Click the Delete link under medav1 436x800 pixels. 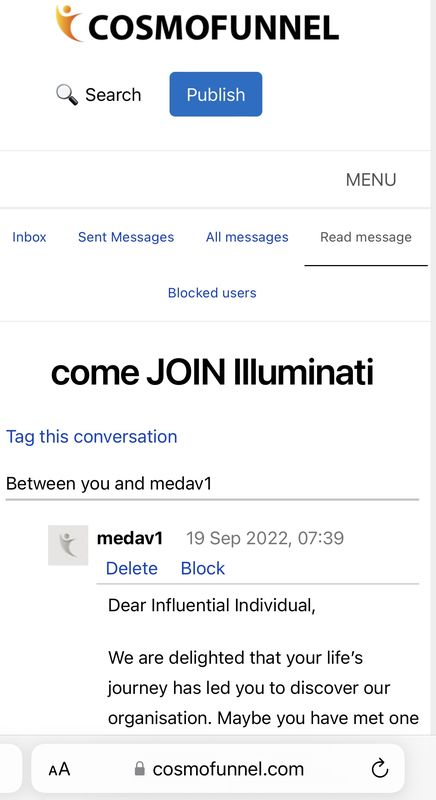pyautogui.click(x=132, y=568)
